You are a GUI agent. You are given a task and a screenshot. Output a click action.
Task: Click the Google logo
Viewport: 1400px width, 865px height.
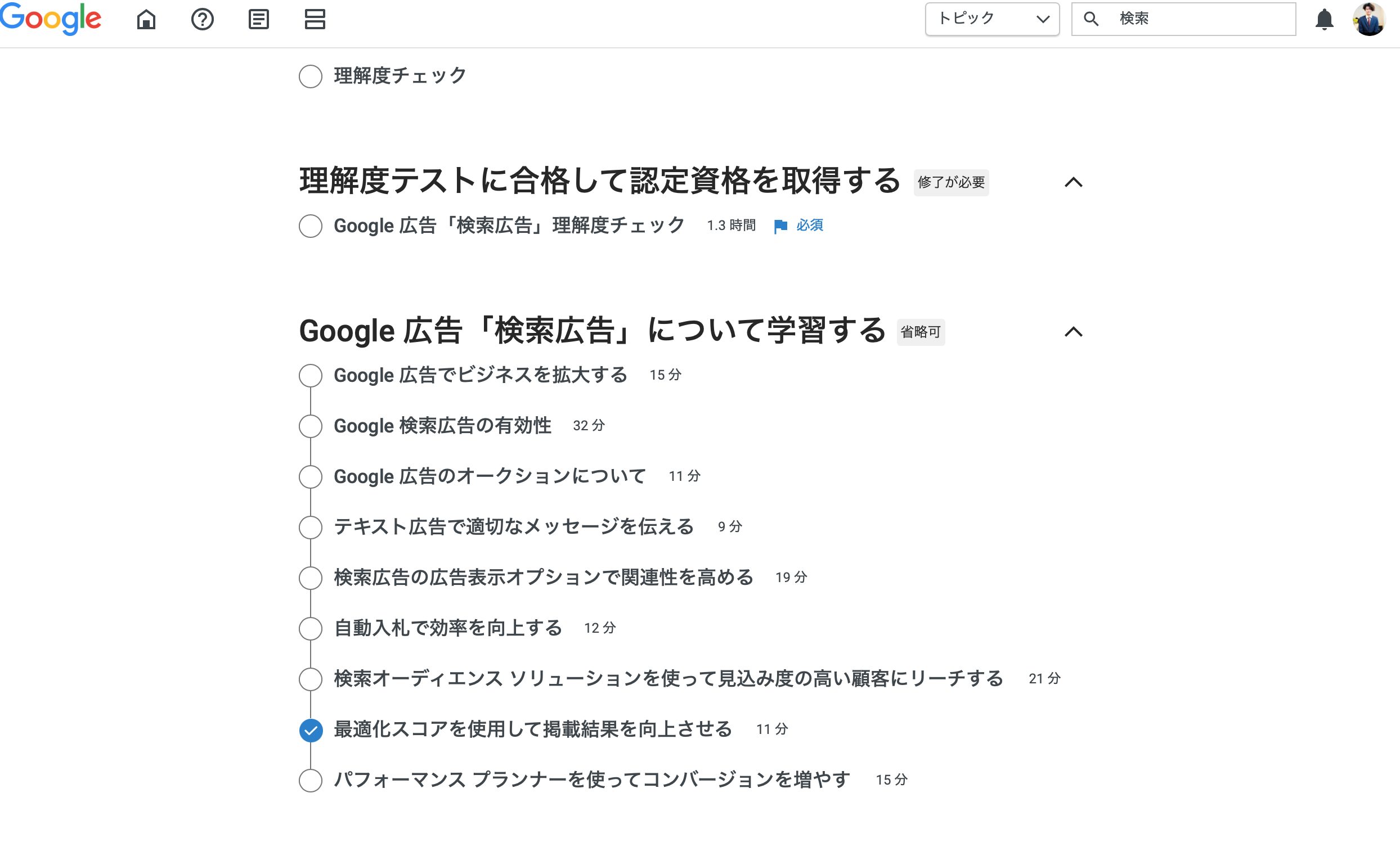point(51,19)
